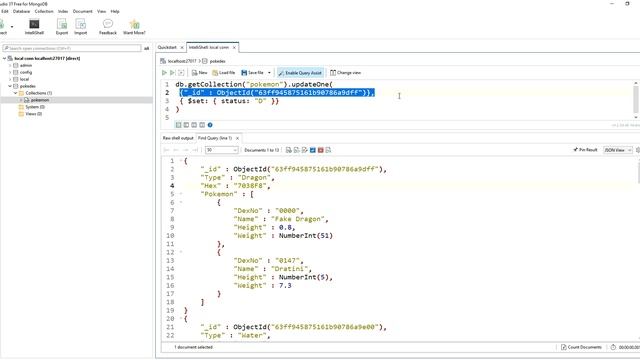
Task: Open the page size 50 dropdown
Action: (x=222, y=150)
